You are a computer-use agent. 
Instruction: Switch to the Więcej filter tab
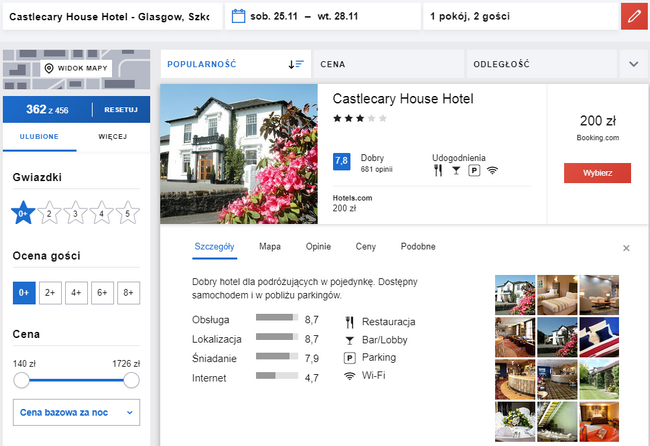(113, 137)
